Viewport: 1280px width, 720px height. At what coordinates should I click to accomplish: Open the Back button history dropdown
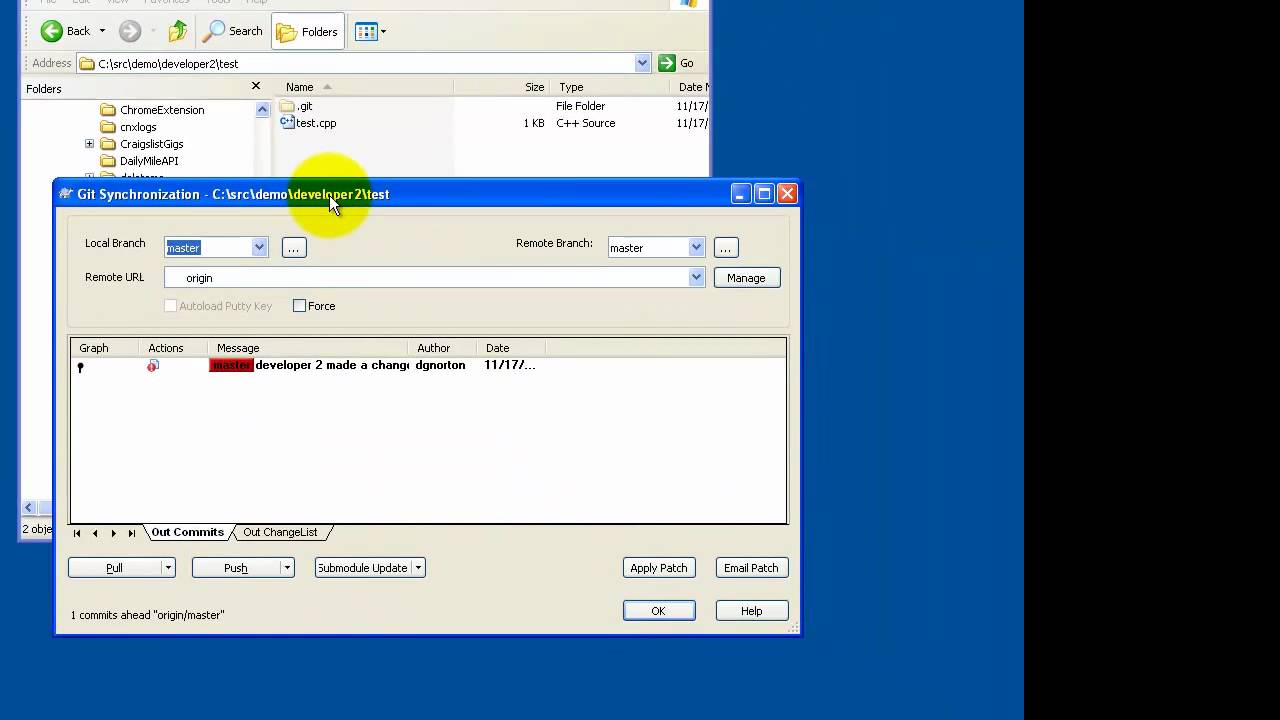(x=102, y=31)
